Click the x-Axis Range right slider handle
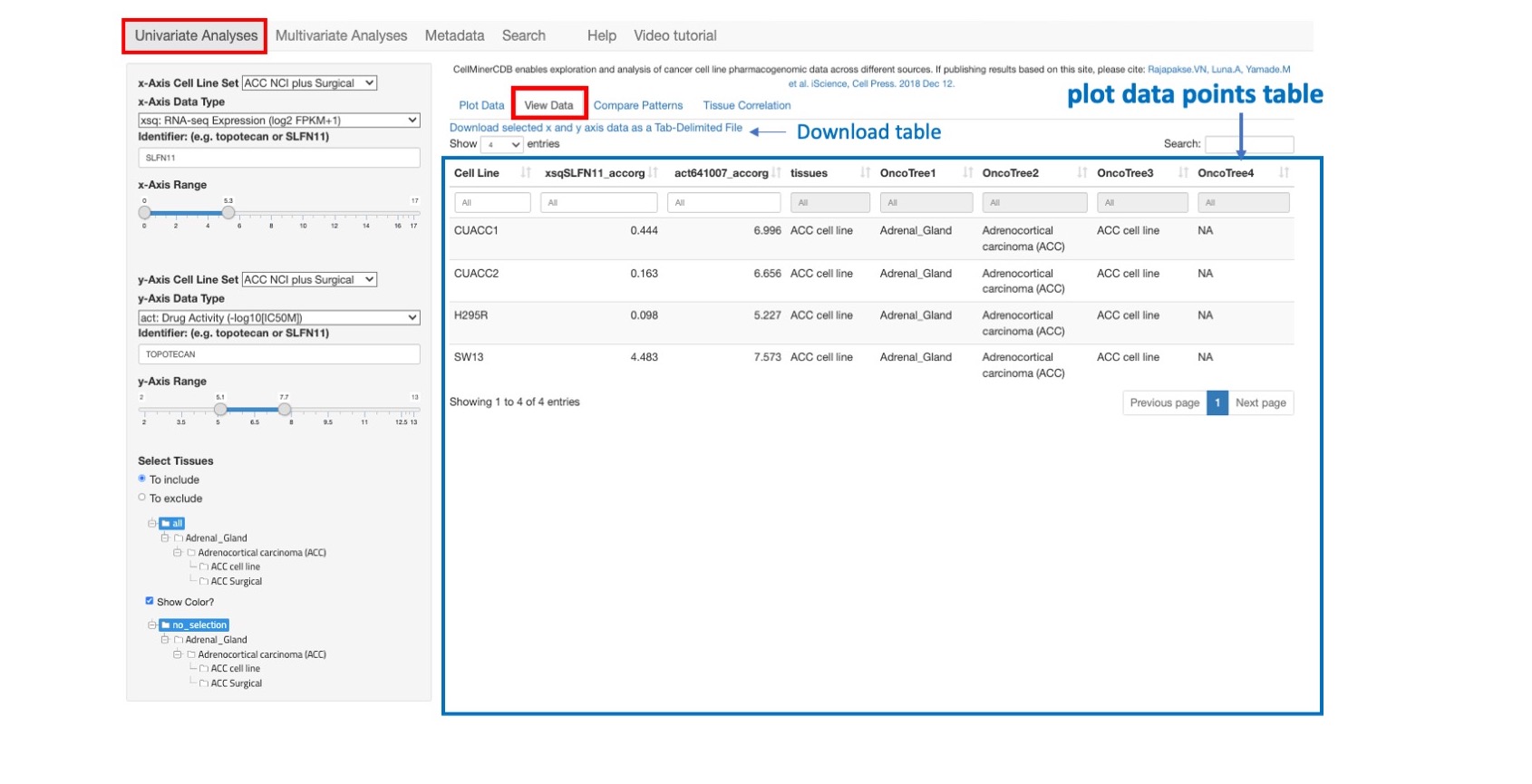This screenshot has width=1532, height=784. (228, 213)
